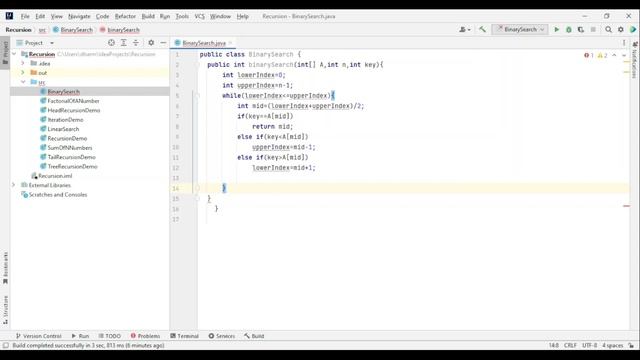640x360 pixels.
Task: Start debugging with the bug icon
Action: pos(569,29)
